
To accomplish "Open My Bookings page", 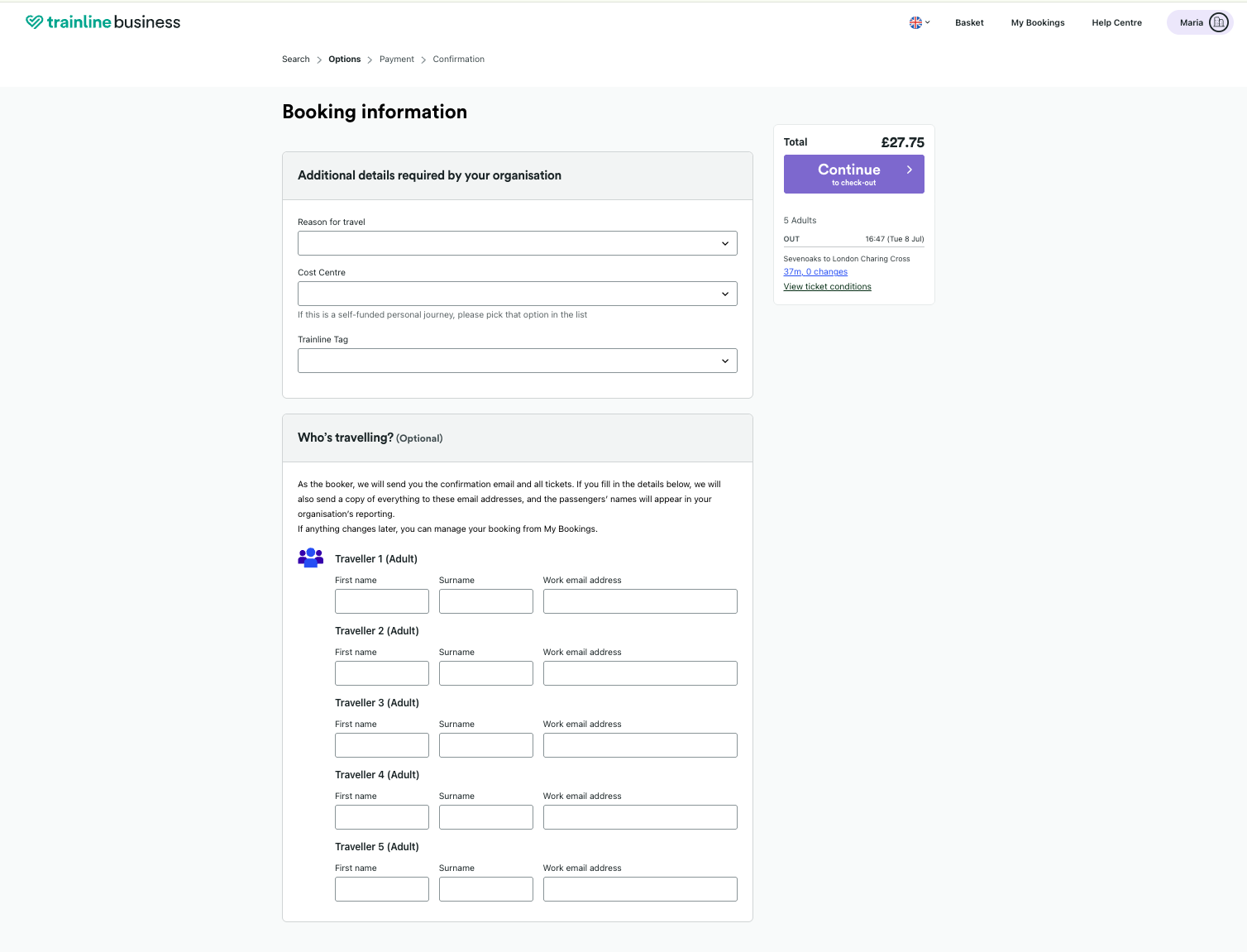I will 1038,22.
